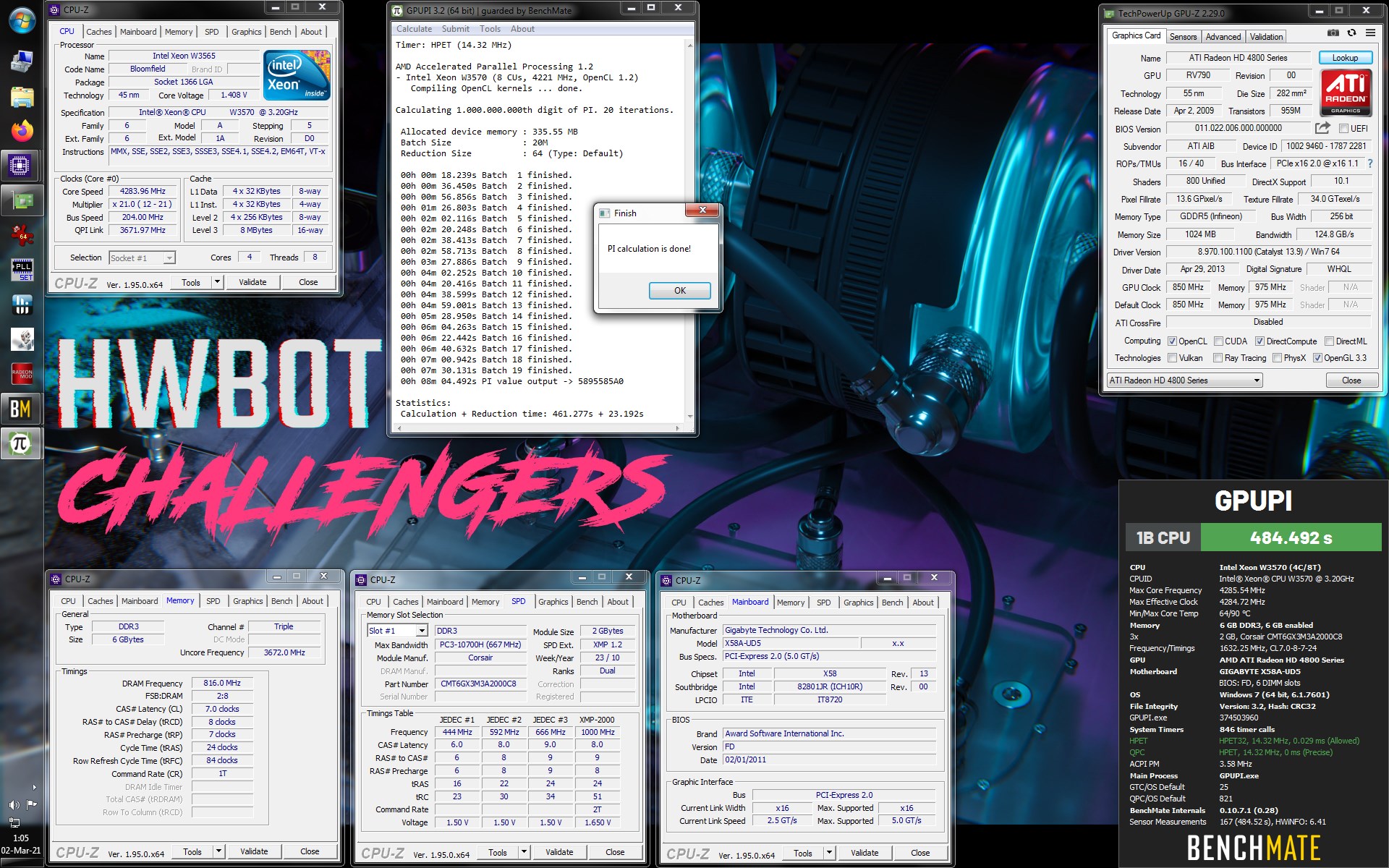Switch to the GPU-Z Advanced tab

pyautogui.click(x=1223, y=37)
